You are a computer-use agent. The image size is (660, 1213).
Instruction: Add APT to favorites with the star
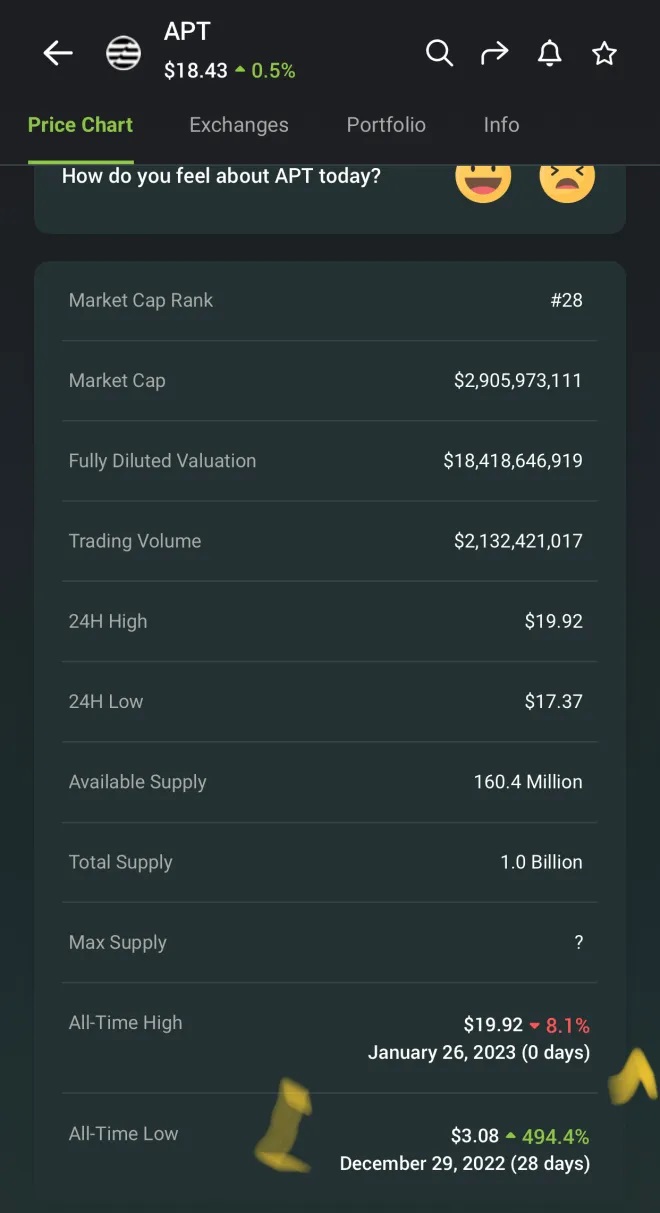tap(604, 53)
